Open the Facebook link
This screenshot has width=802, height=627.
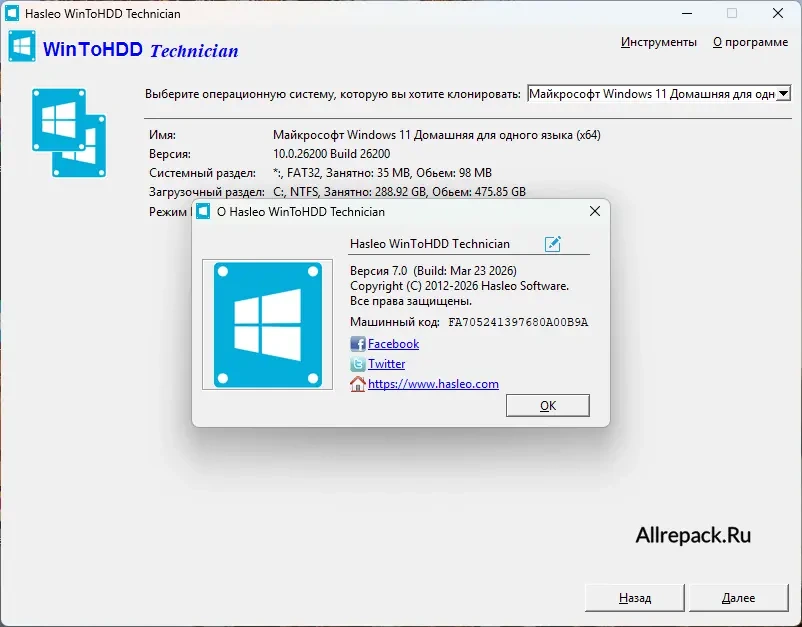coord(393,344)
